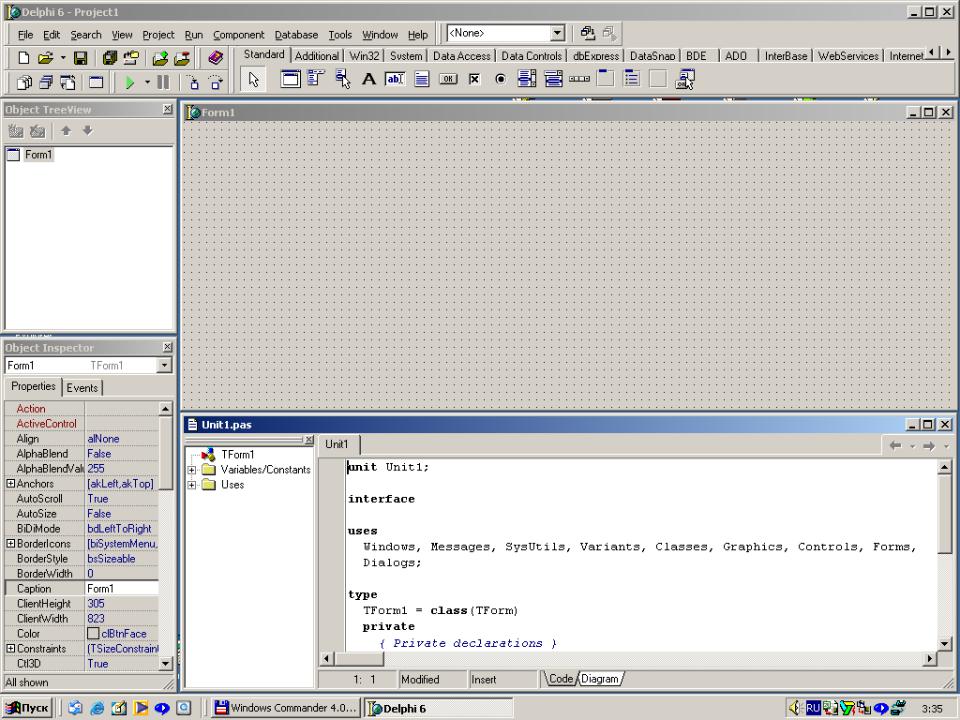The image size is (960, 720).
Task: Select the CheckBox component icon
Action: 474,79
